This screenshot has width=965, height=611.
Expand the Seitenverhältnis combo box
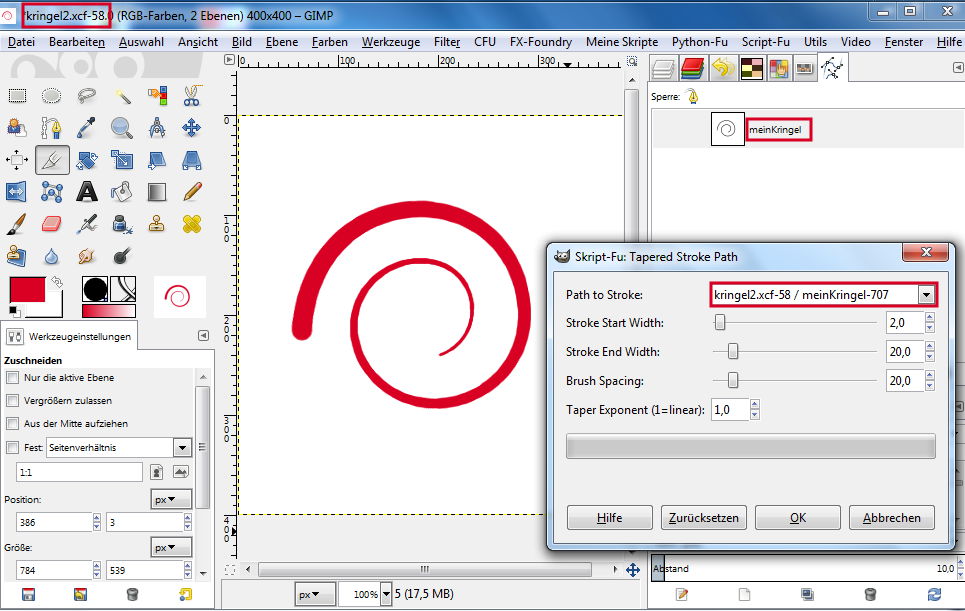point(182,448)
